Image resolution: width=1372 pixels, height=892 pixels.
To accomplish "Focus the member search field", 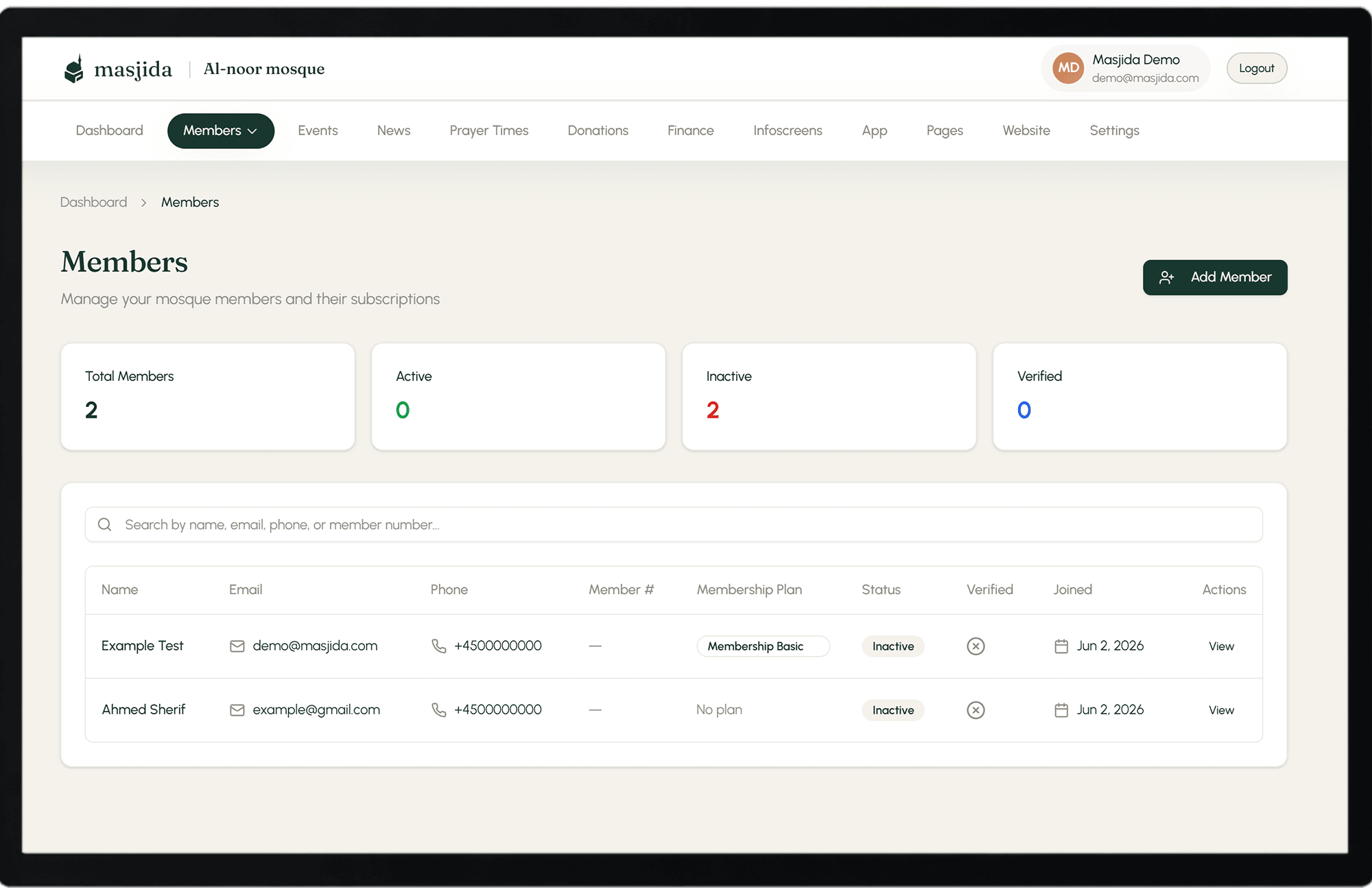I will pos(674,525).
